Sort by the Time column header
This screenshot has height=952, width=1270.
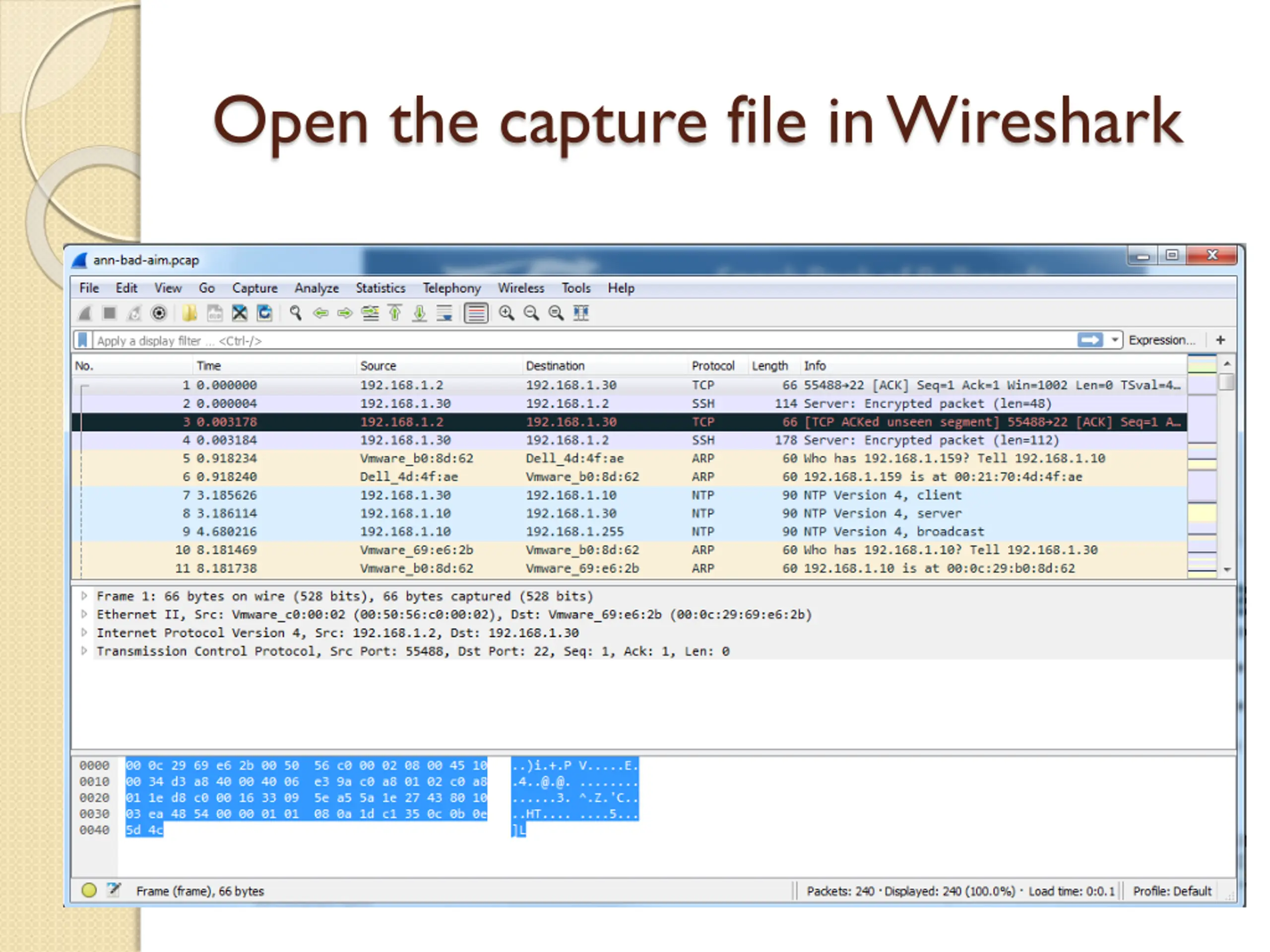pyautogui.click(x=274, y=365)
